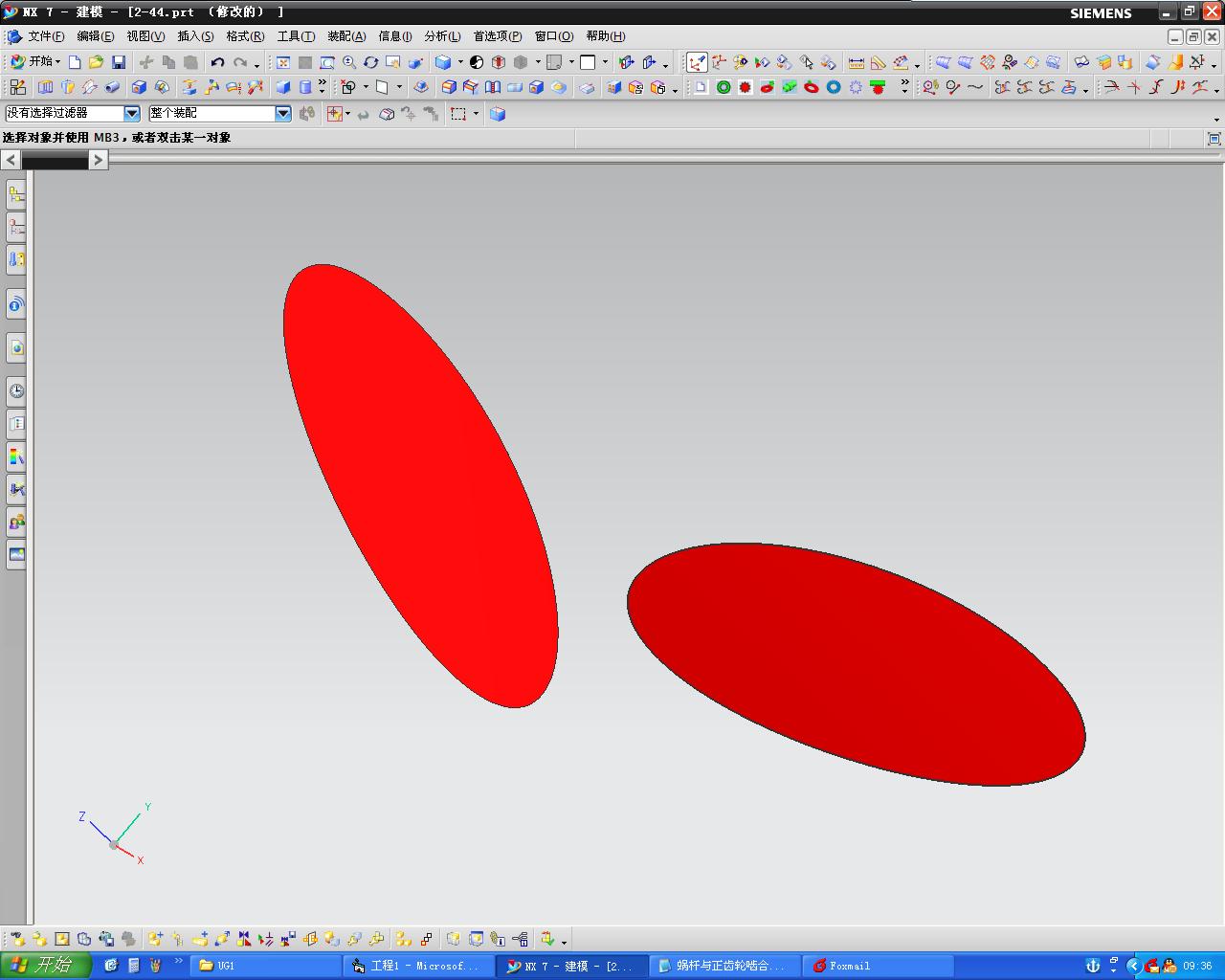Open the 格式(R) menu
Screen dimensions: 1225x980
(245, 36)
